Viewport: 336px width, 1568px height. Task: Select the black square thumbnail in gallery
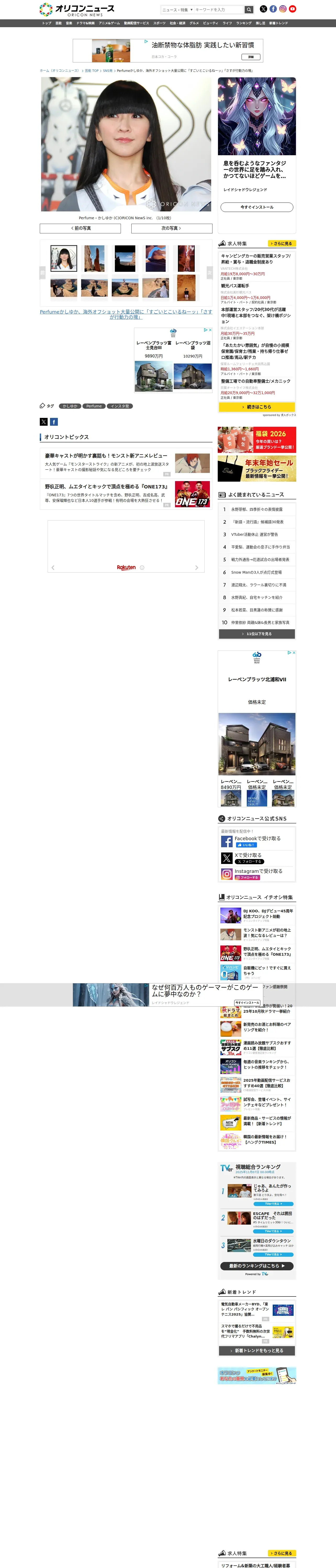tap(125, 258)
